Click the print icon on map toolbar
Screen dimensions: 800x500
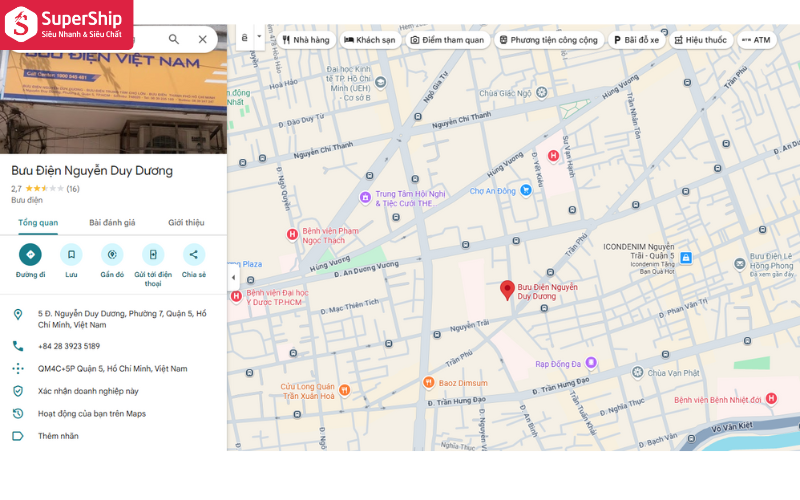[244, 38]
